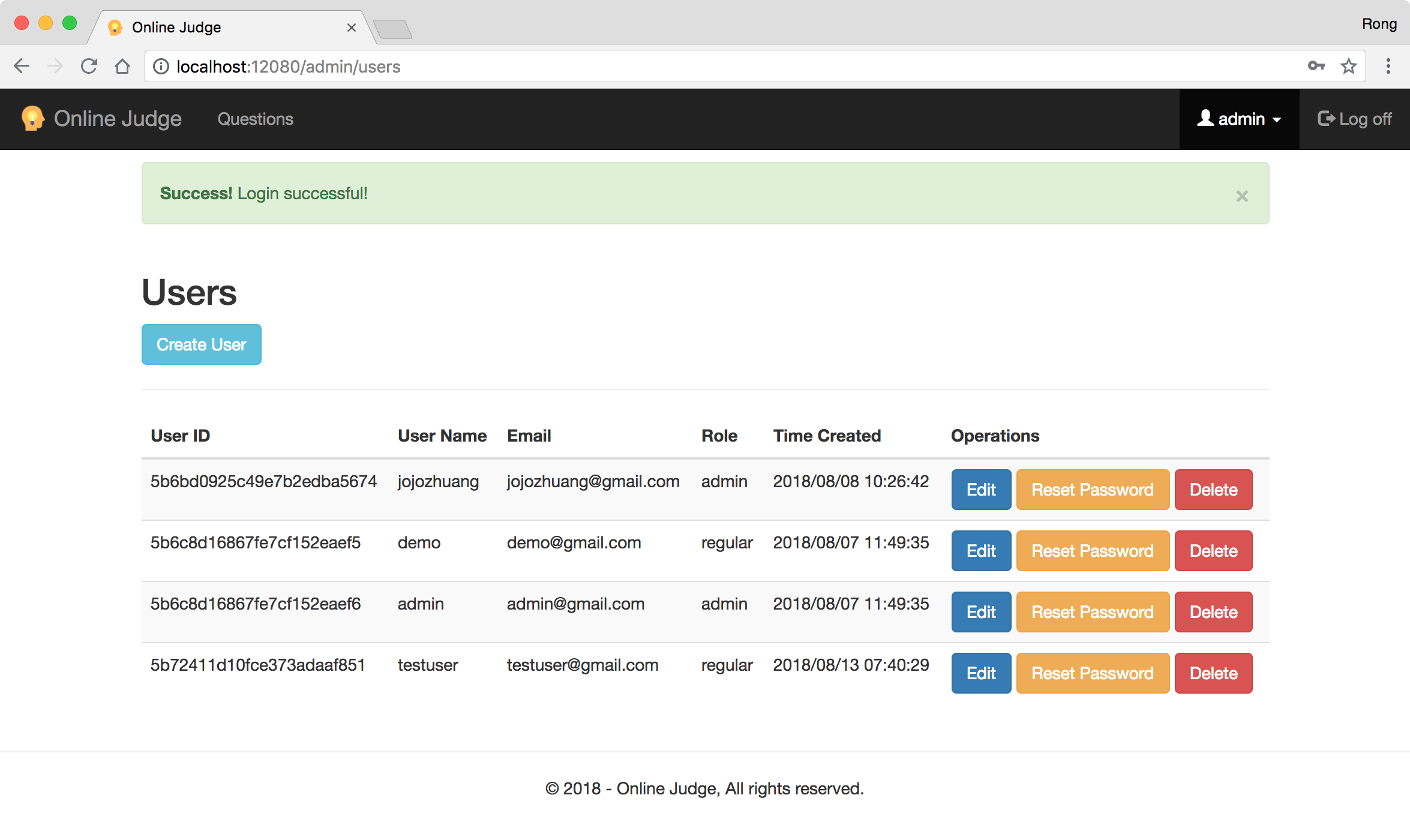Edit the jojozhuang user
Image resolution: width=1410 pixels, height=840 pixels.
tap(981, 490)
